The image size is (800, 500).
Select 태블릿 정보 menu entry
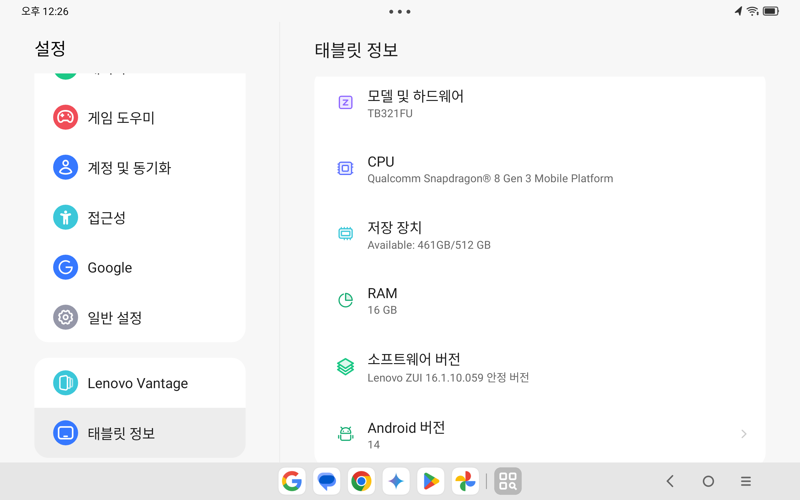[x=140, y=433]
